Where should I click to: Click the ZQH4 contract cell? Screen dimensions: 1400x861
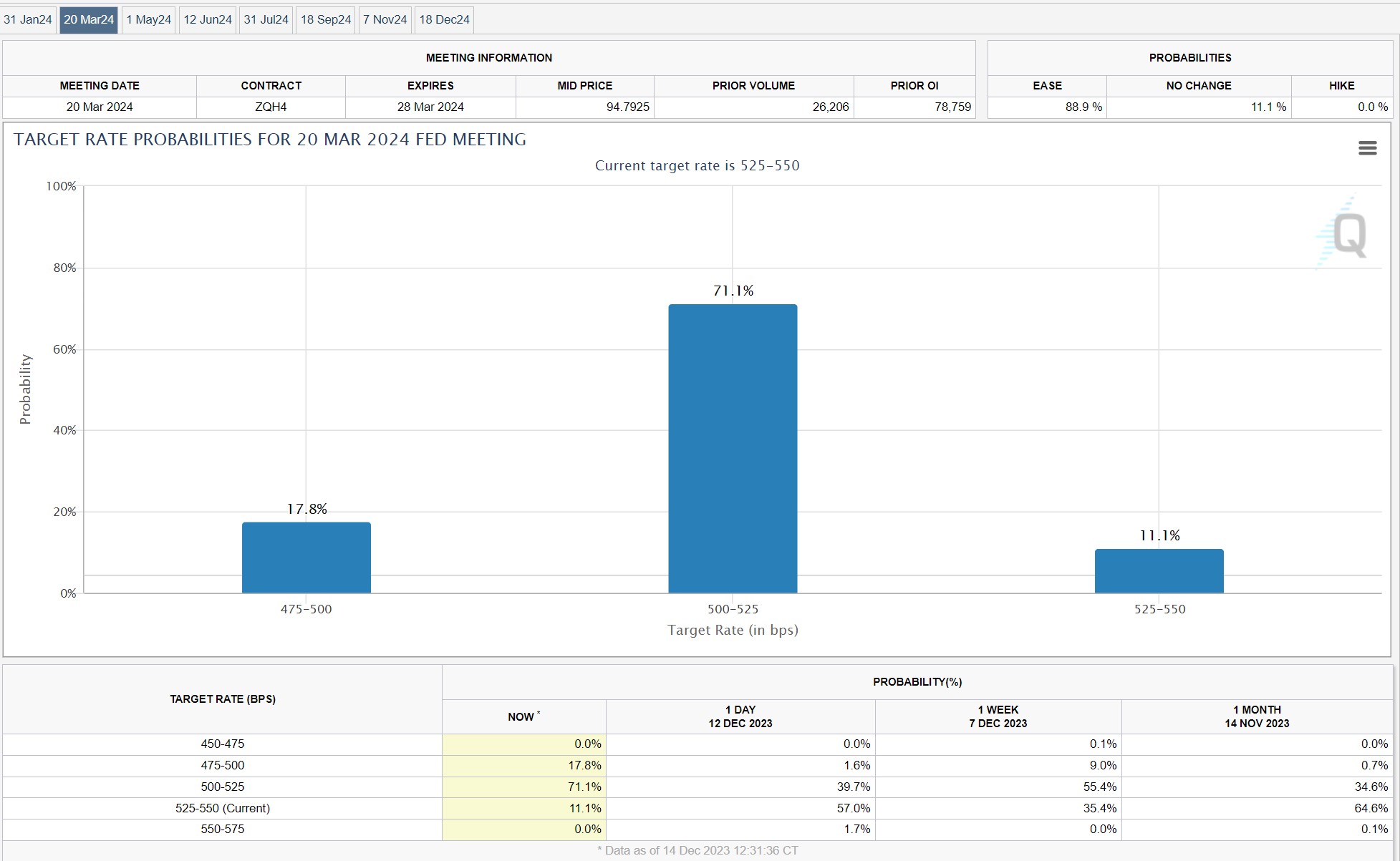tap(271, 107)
